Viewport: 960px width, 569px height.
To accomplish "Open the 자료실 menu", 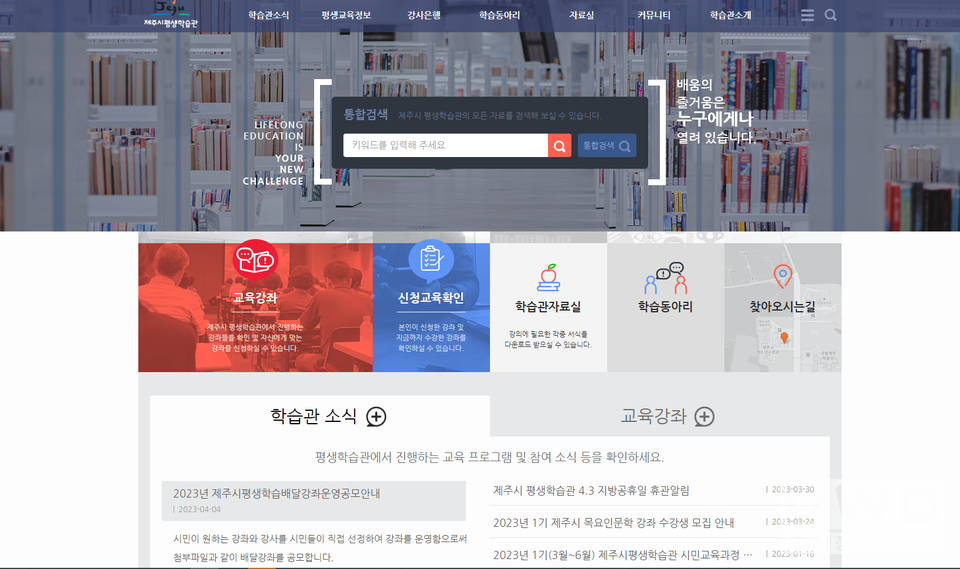I will tap(581, 15).
